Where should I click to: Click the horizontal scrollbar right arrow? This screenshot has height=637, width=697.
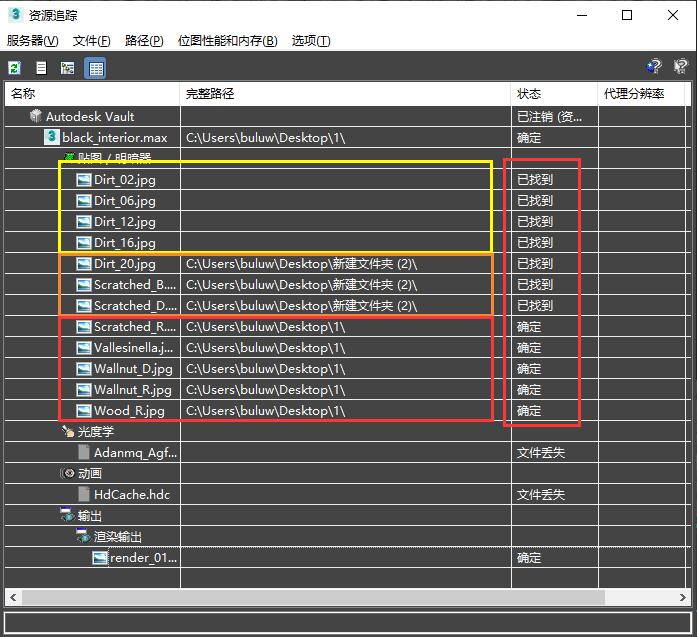point(683,597)
